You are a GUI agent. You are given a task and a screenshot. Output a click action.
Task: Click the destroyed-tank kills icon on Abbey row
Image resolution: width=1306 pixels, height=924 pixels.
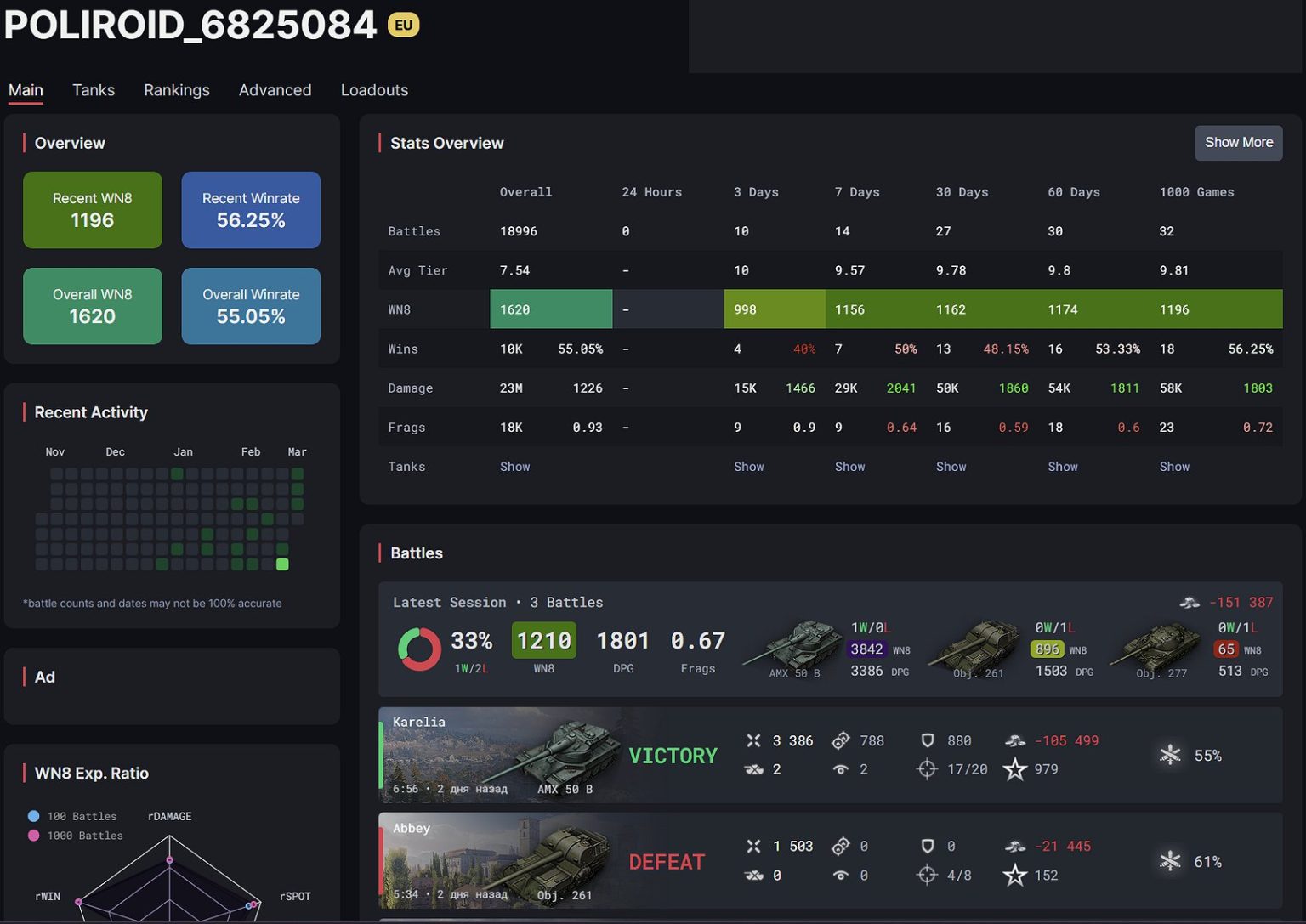click(754, 875)
